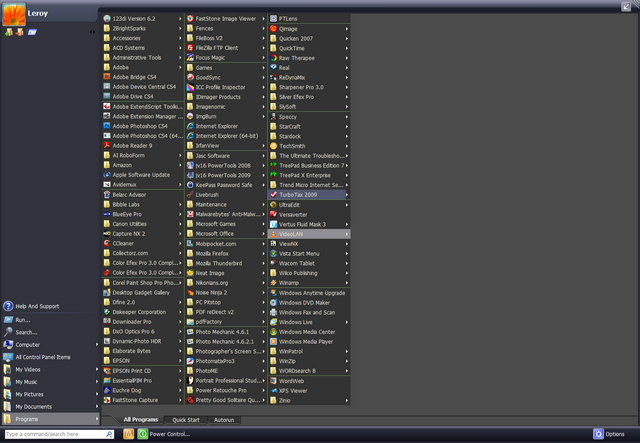Click the green Power Control icon
640x443 pixels.
click(142, 434)
